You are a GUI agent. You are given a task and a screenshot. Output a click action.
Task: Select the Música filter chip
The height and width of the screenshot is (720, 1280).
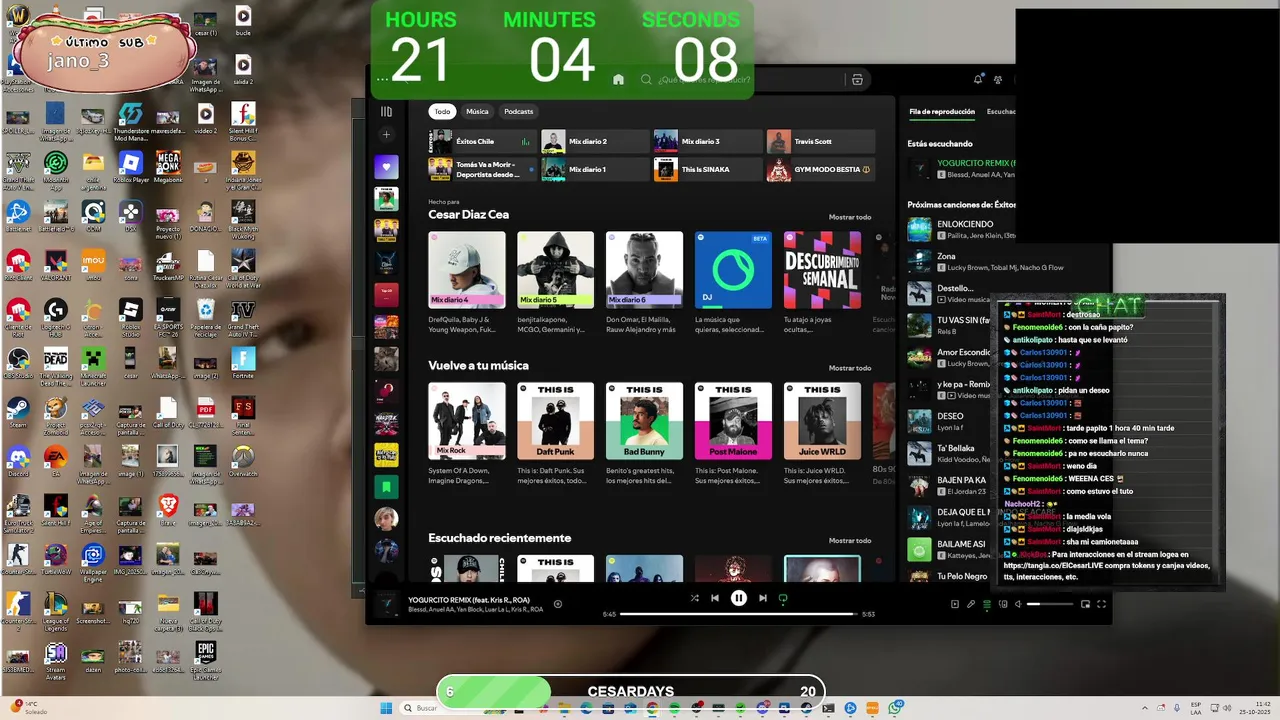point(477,112)
